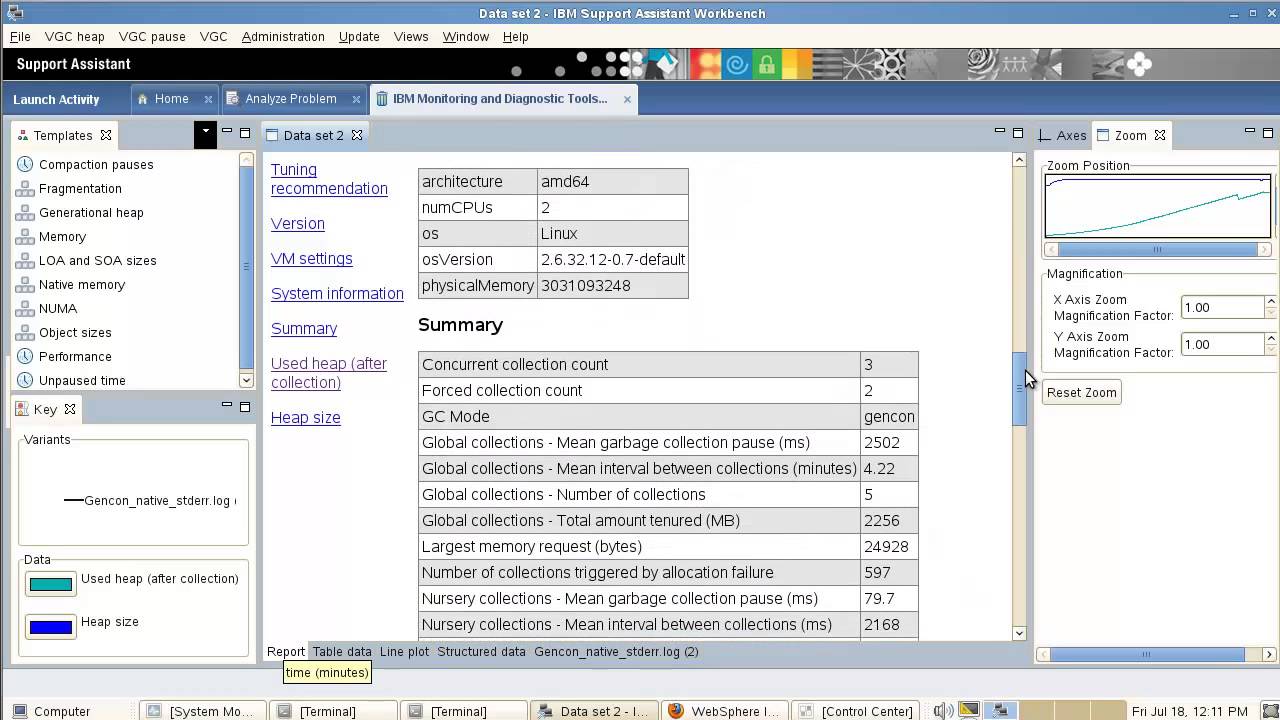Click Launch Activity button
Screen dimensions: 1280x720
[x=56, y=99]
